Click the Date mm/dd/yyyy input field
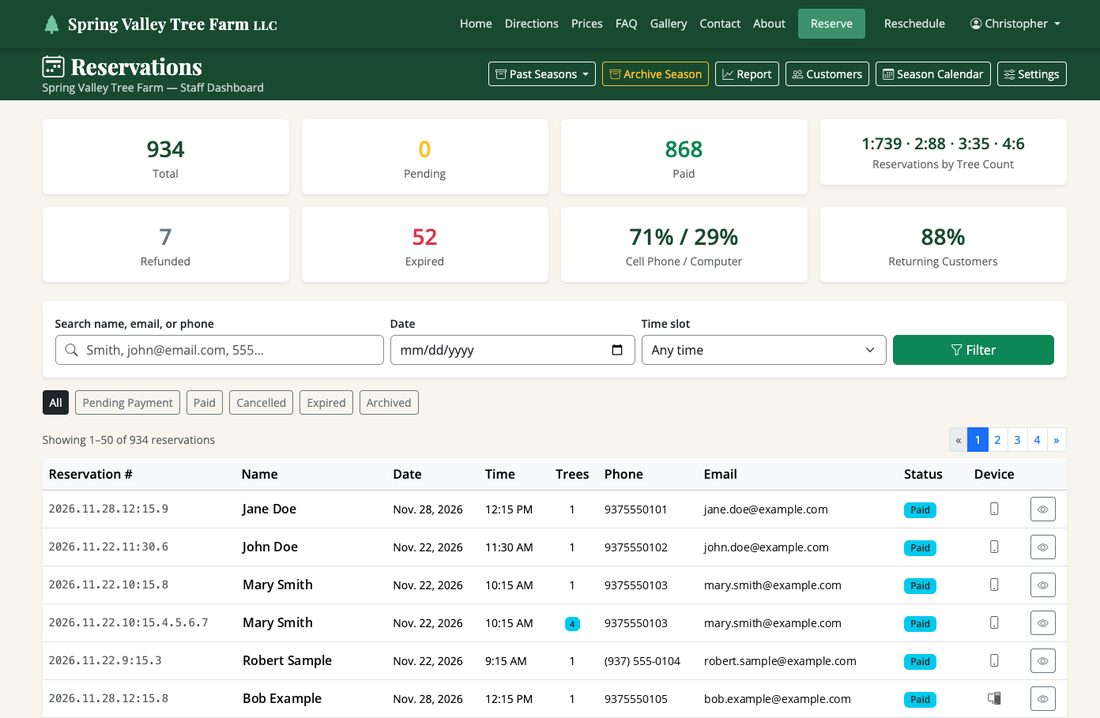Image resolution: width=1100 pixels, height=718 pixels. click(x=512, y=350)
